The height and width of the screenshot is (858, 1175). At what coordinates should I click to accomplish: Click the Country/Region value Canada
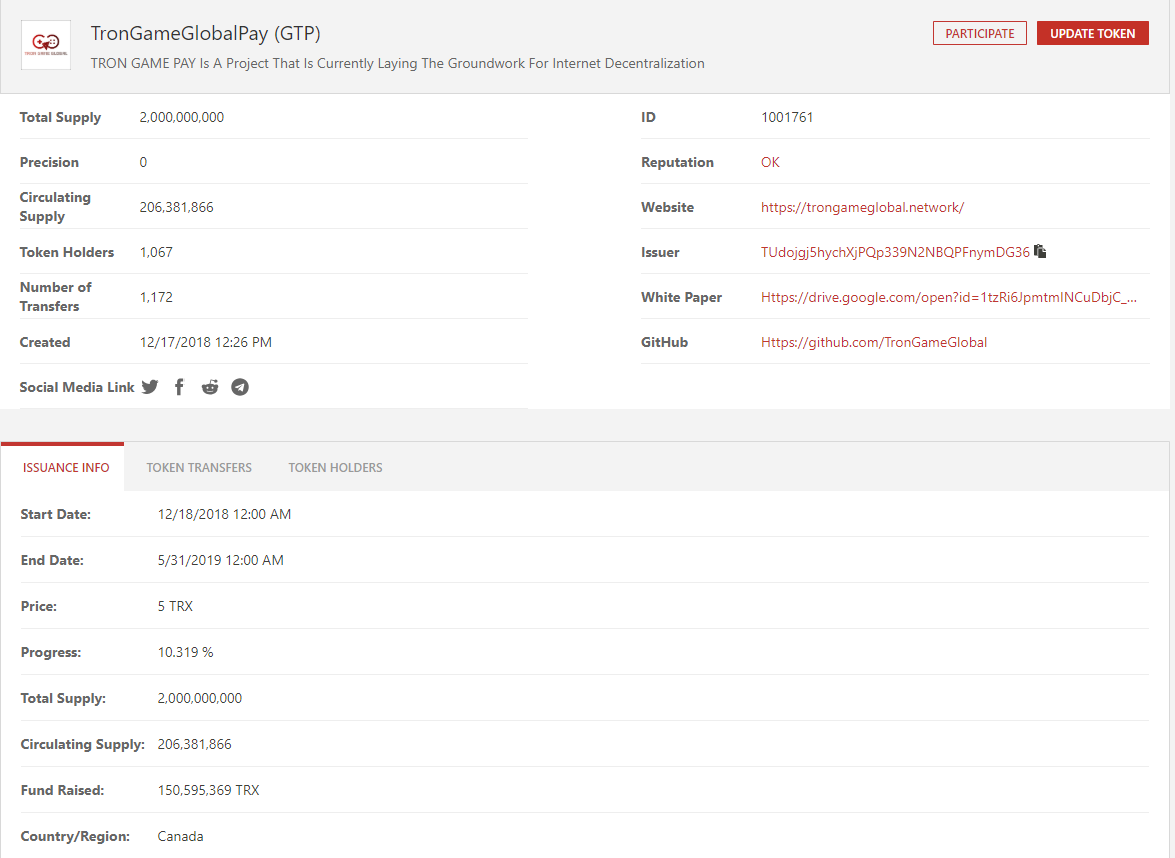180,836
